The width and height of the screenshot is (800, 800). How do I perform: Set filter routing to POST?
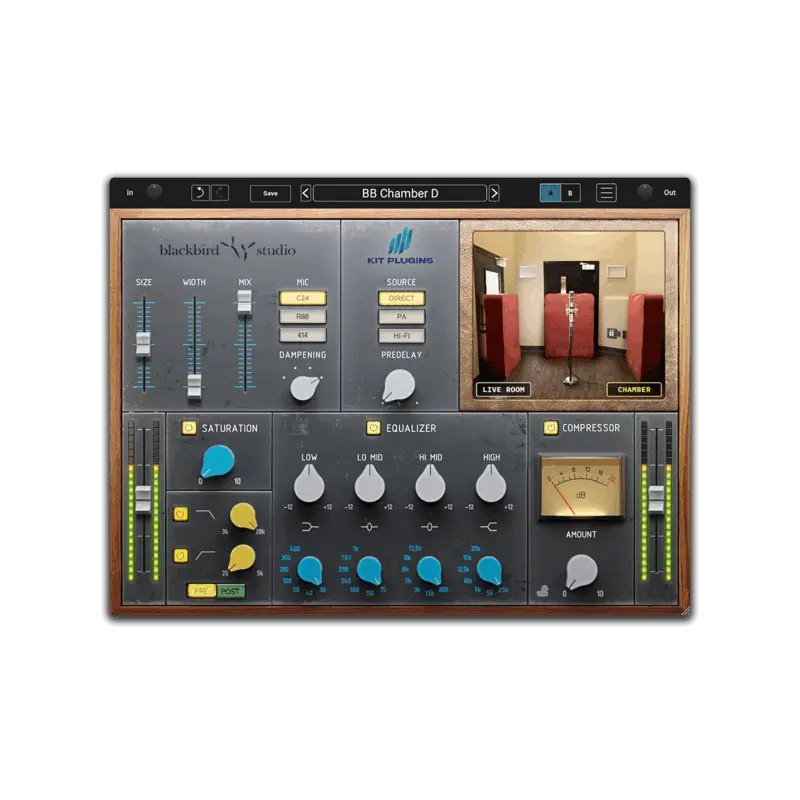231,591
